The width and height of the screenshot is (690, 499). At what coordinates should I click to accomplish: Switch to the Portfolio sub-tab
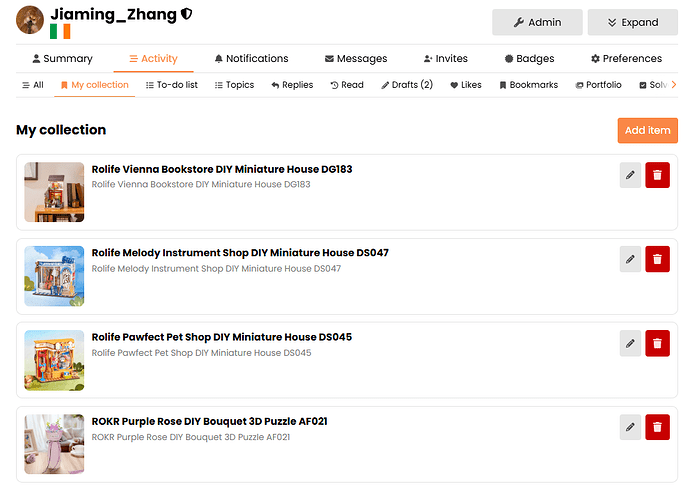[x=598, y=85]
